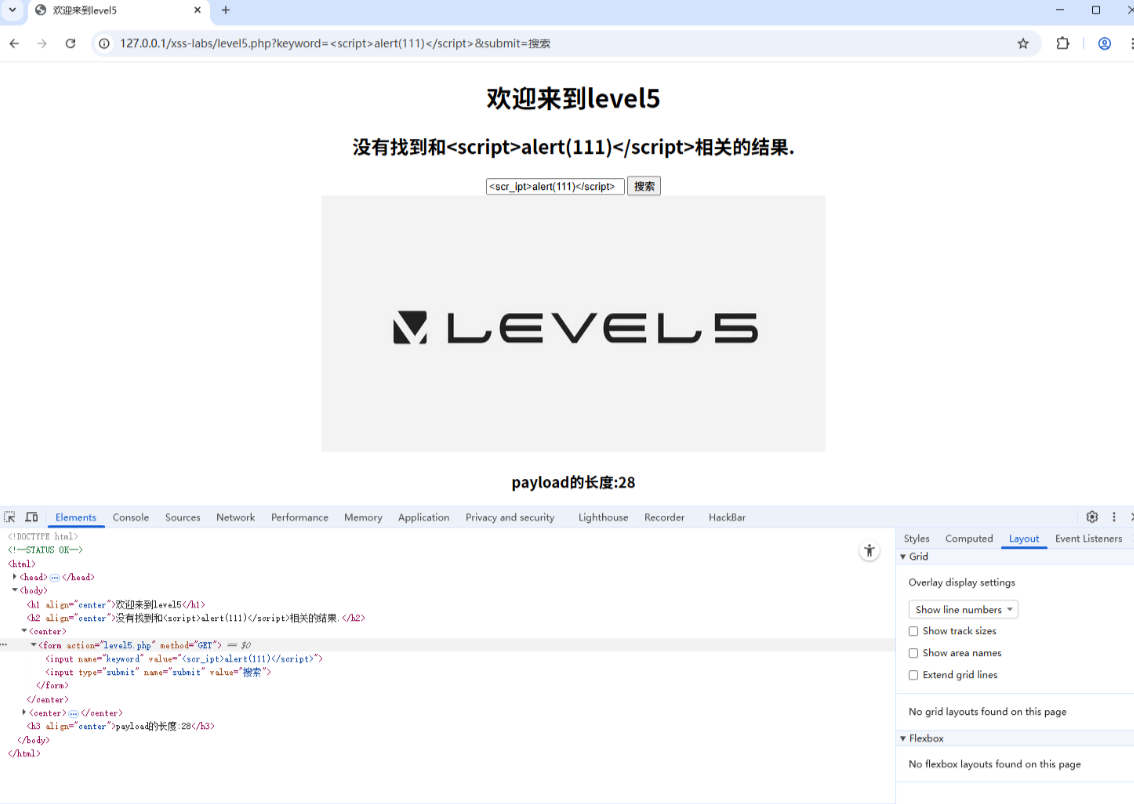Image resolution: width=1134 pixels, height=804 pixels.
Task: Switch to Computed sidebar tab
Action: pos(969,539)
